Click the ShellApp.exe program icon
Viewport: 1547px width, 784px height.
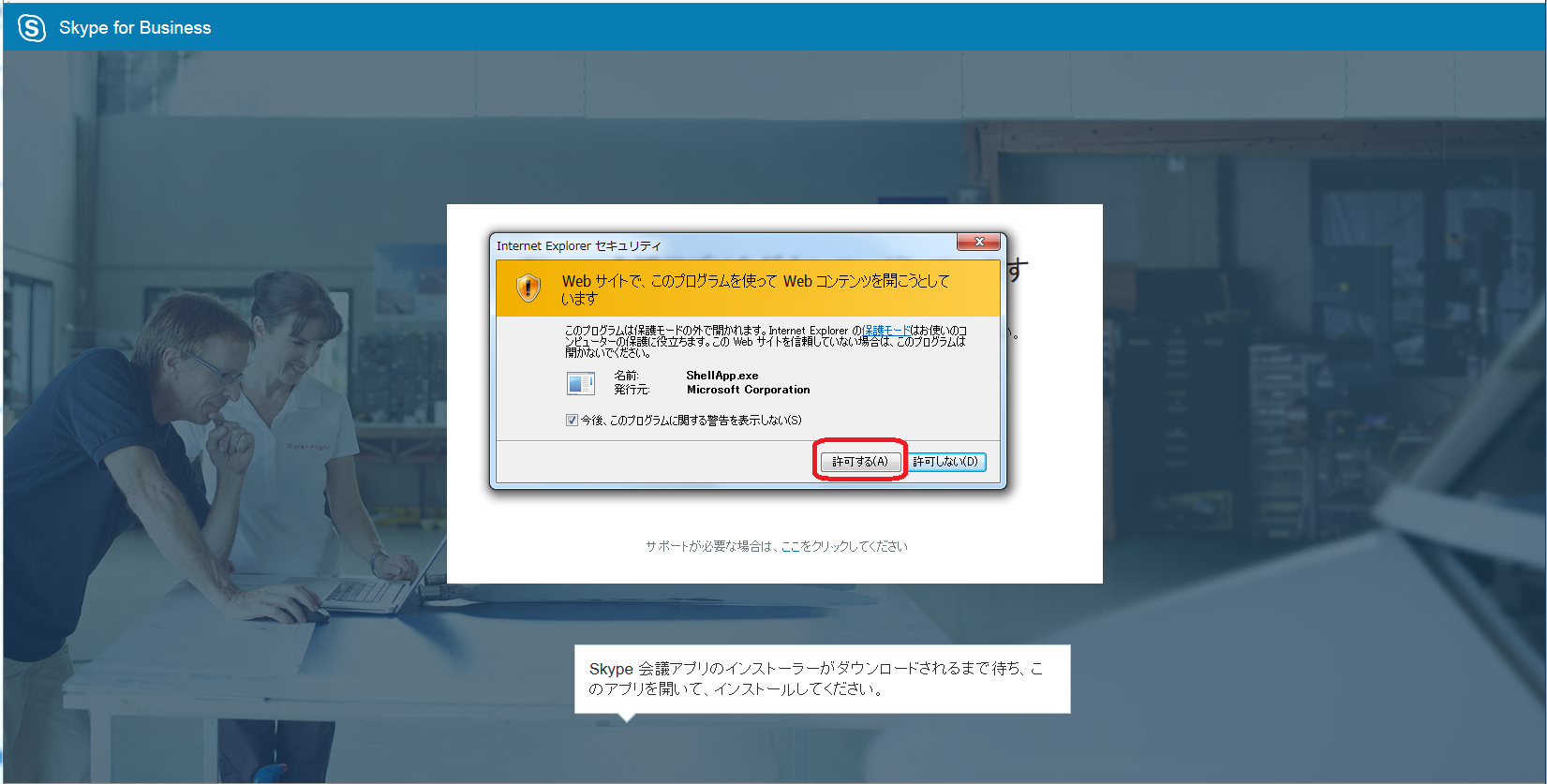click(581, 383)
